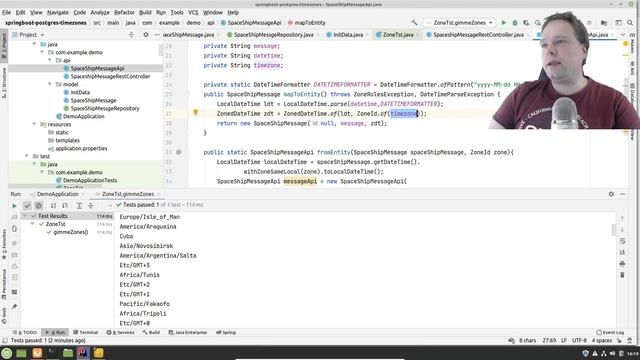Click locate opened file icon in Project panel

pos(131,35)
